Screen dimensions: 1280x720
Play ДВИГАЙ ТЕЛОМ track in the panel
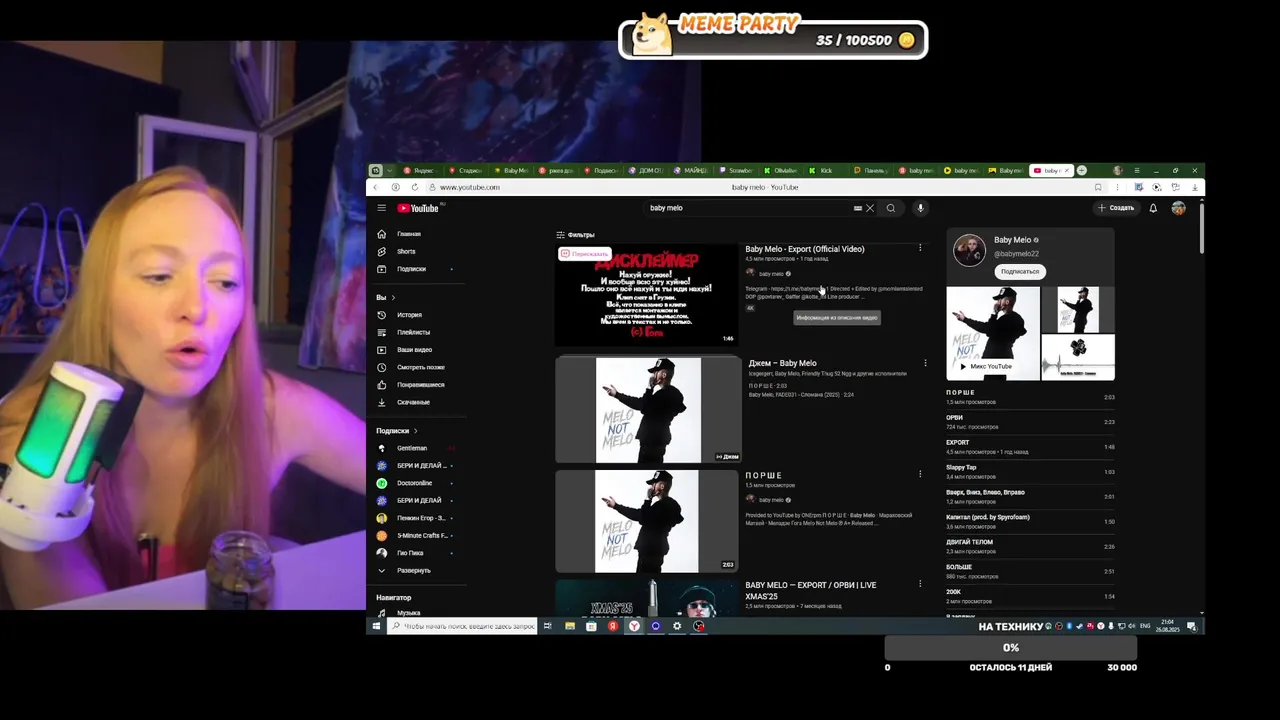[1030, 547]
